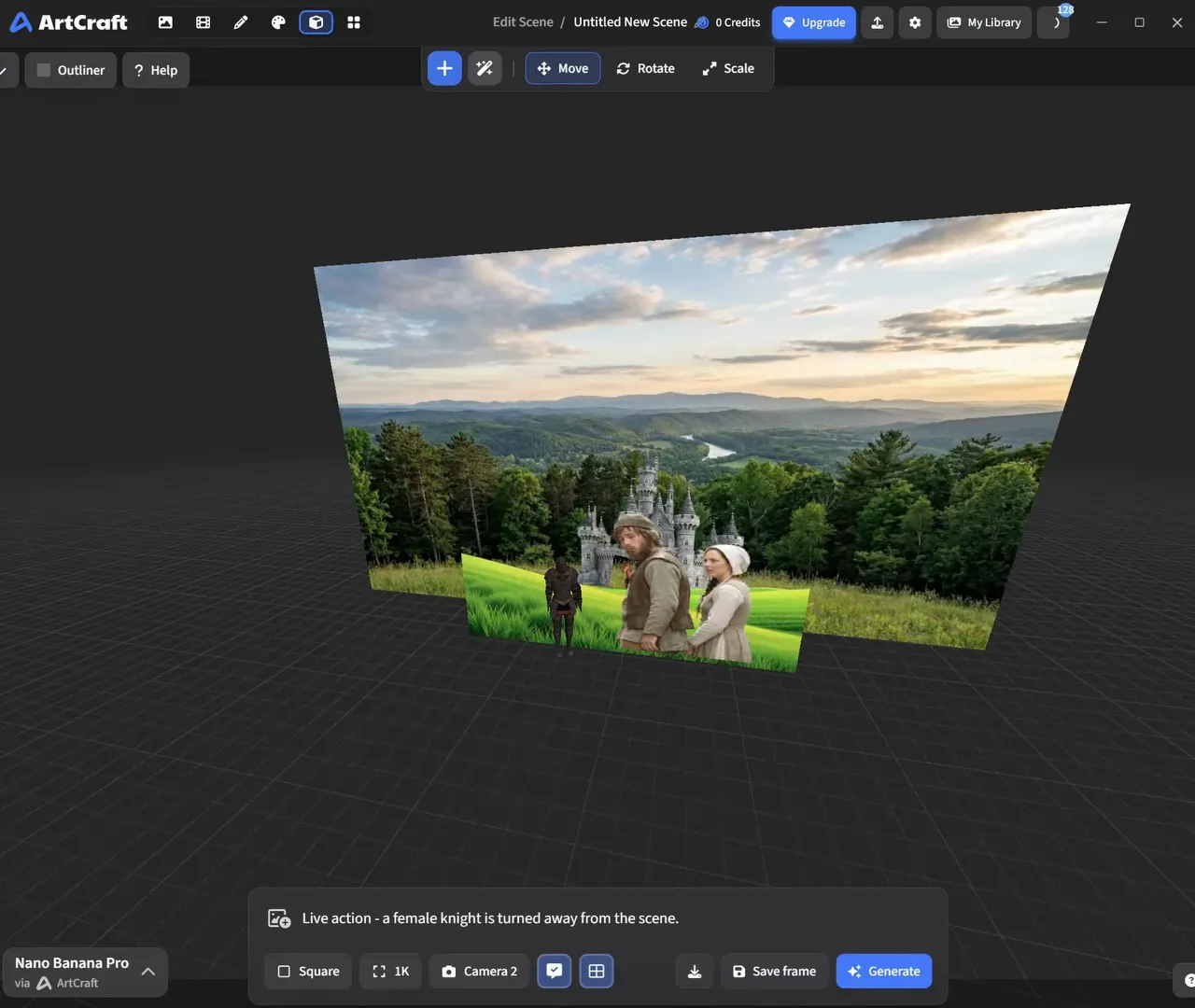
Task: Click the Save frame button
Action: (x=774, y=972)
